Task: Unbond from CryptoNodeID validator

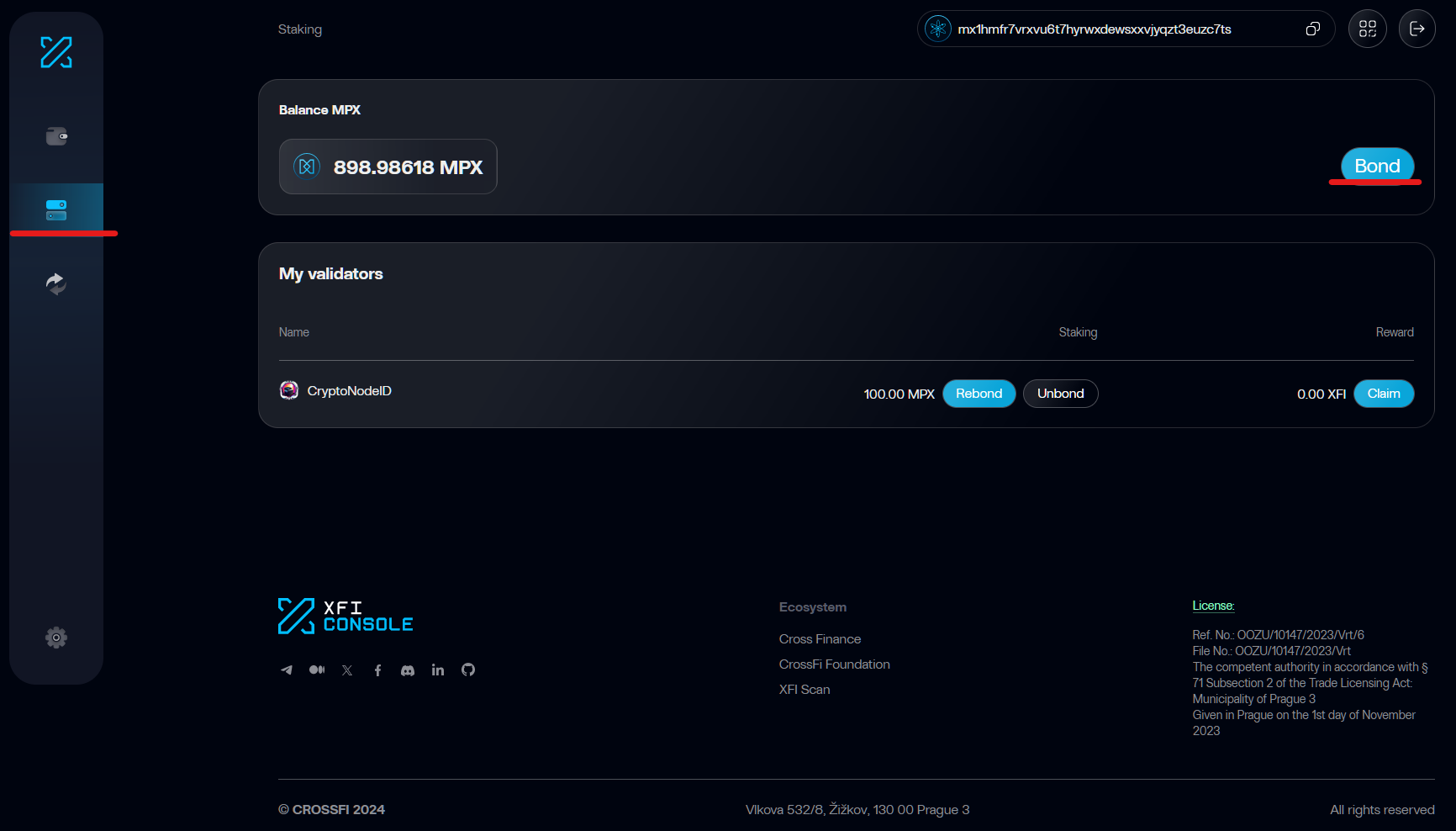Action: coord(1060,394)
